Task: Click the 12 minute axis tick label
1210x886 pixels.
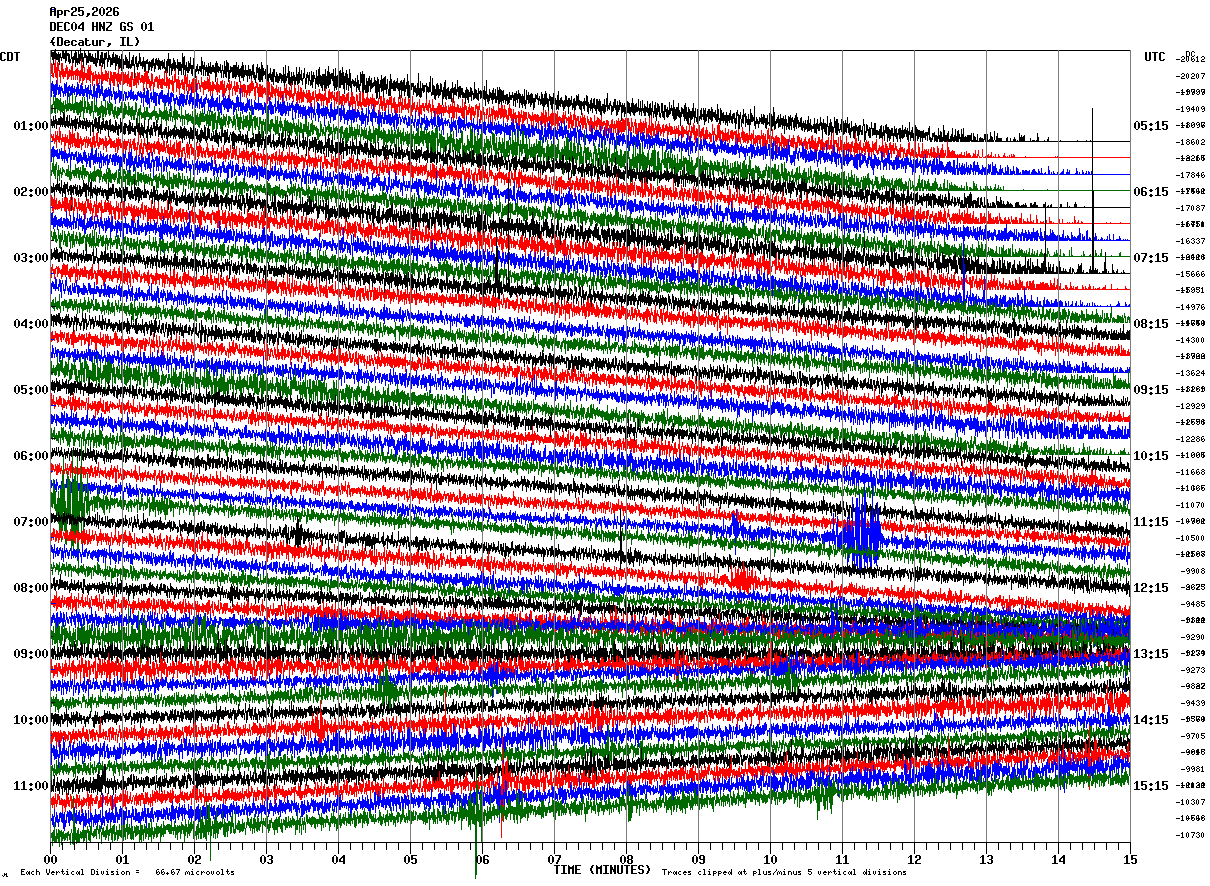Action: coord(914,859)
